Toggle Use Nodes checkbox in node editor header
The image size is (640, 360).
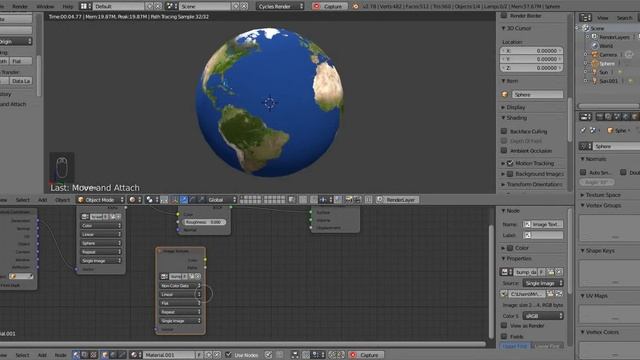(228, 355)
